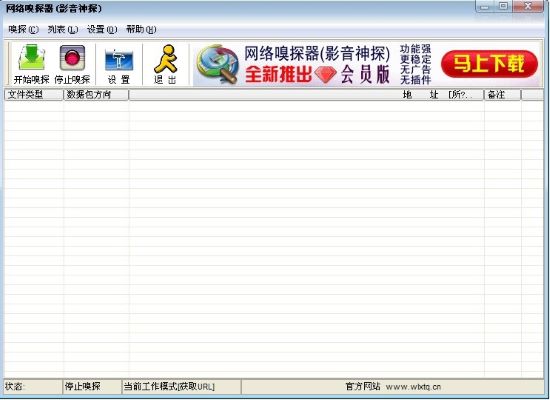Viewport: 550px width, 400px height.
Task: Click the 全新推出 会员版 banner text
Action: pyautogui.click(x=317, y=74)
